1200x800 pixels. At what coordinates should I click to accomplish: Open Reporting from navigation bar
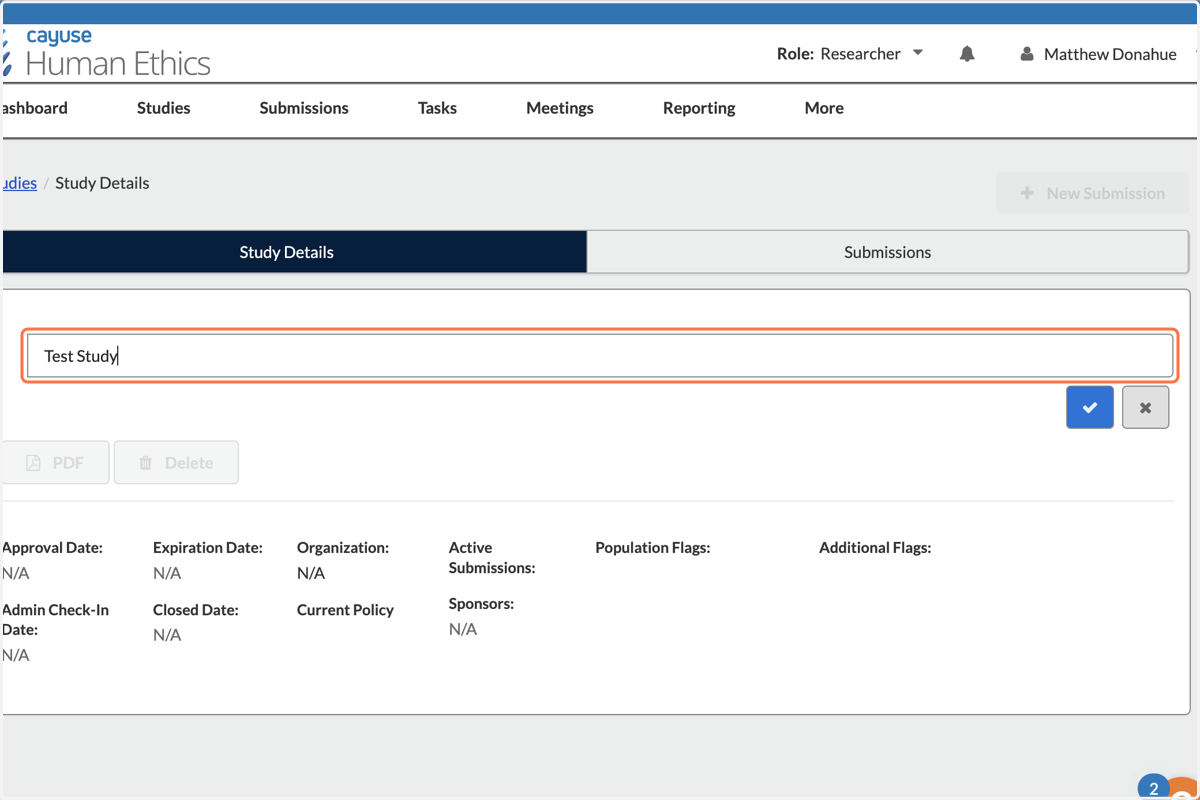[699, 108]
